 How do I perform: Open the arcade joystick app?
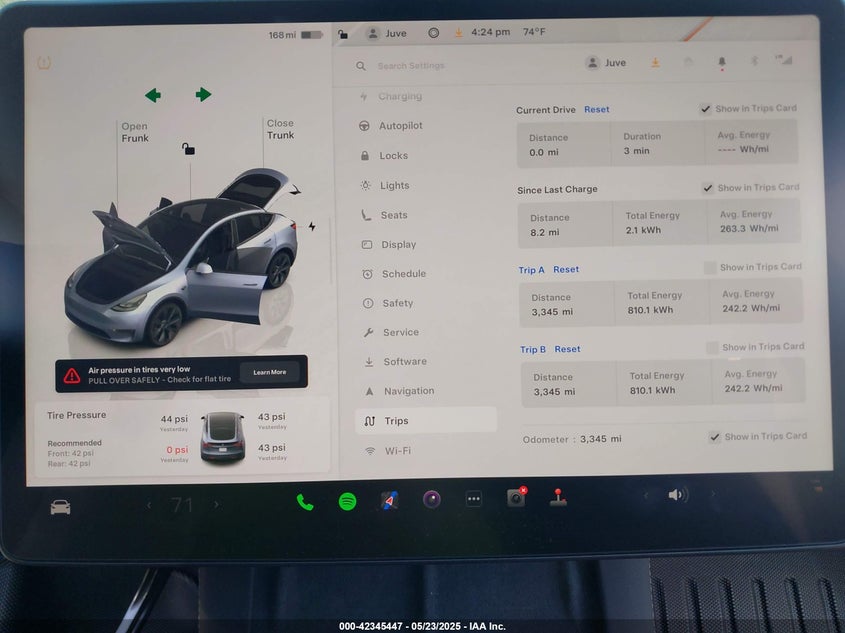click(558, 497)
